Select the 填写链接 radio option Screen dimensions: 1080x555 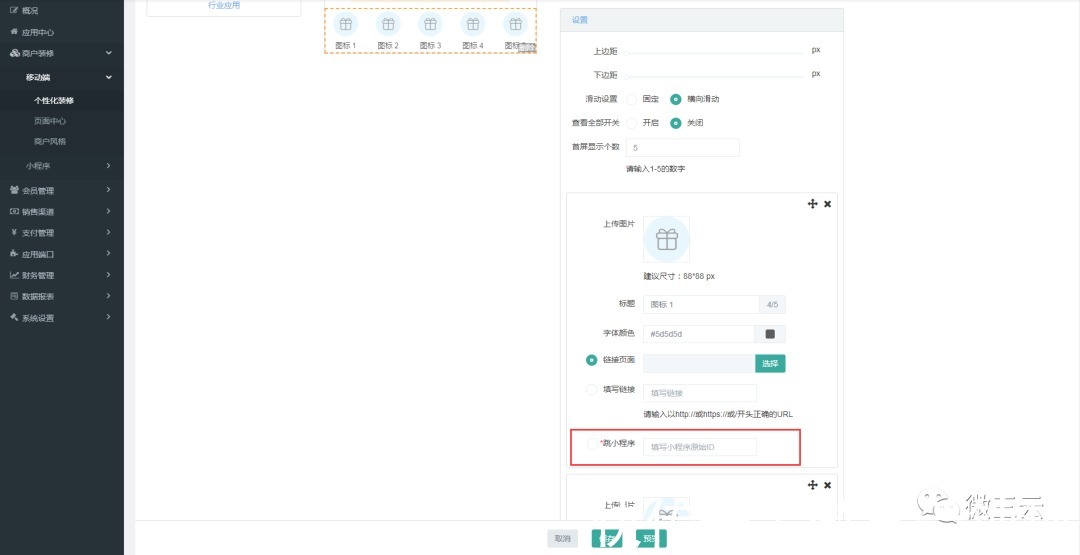592,390
